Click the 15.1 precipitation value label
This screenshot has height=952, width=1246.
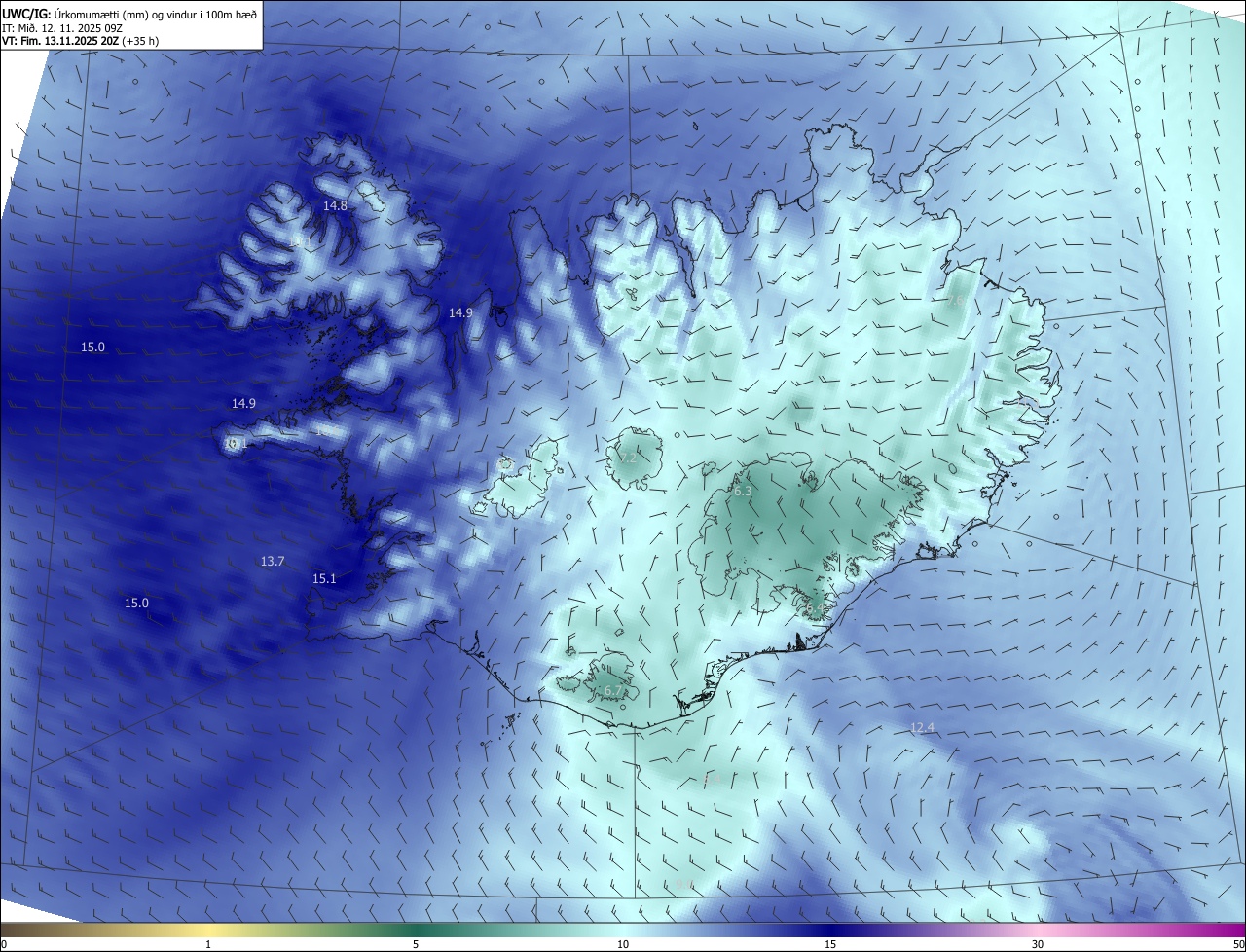coord(324,578)
